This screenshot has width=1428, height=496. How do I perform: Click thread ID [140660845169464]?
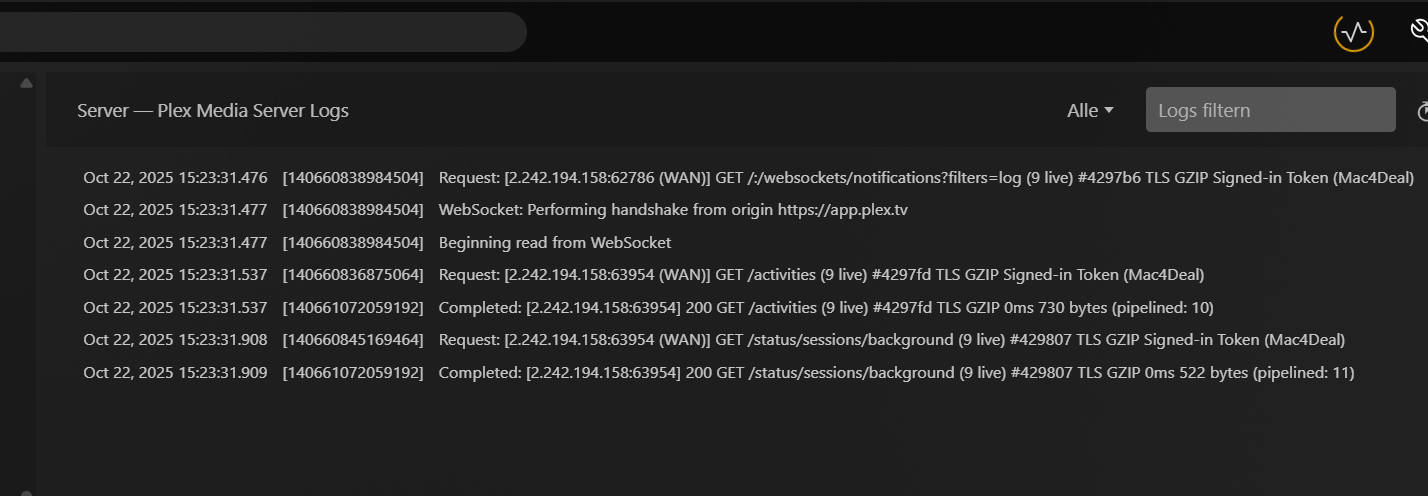(353, 340)
